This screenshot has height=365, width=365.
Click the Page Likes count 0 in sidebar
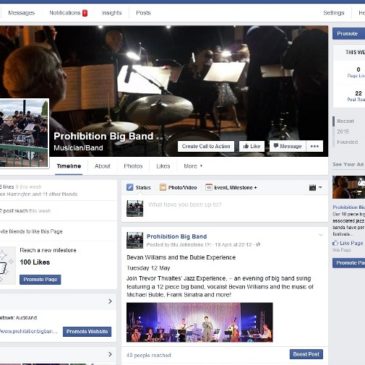point(358,70)
